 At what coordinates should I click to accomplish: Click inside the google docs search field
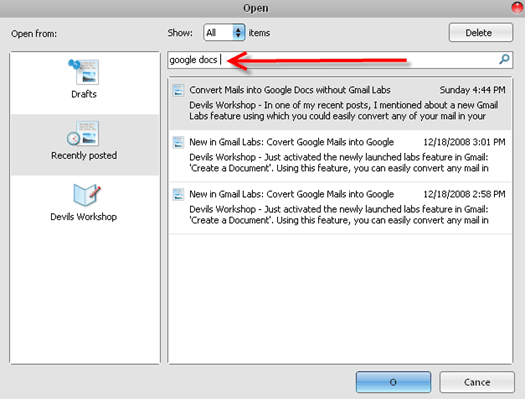pos(340,60)
